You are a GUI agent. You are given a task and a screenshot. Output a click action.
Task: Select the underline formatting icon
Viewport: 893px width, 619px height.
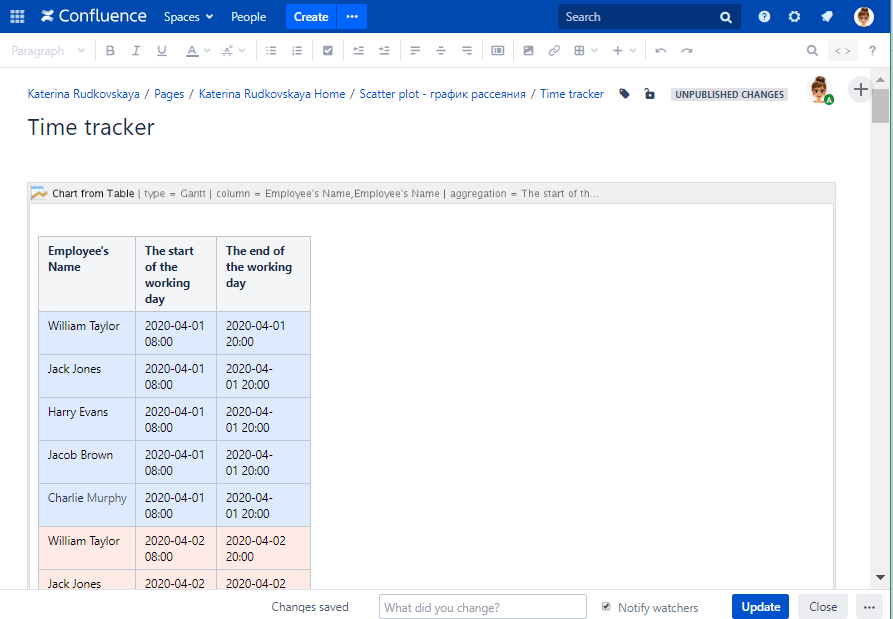[161, 50]
